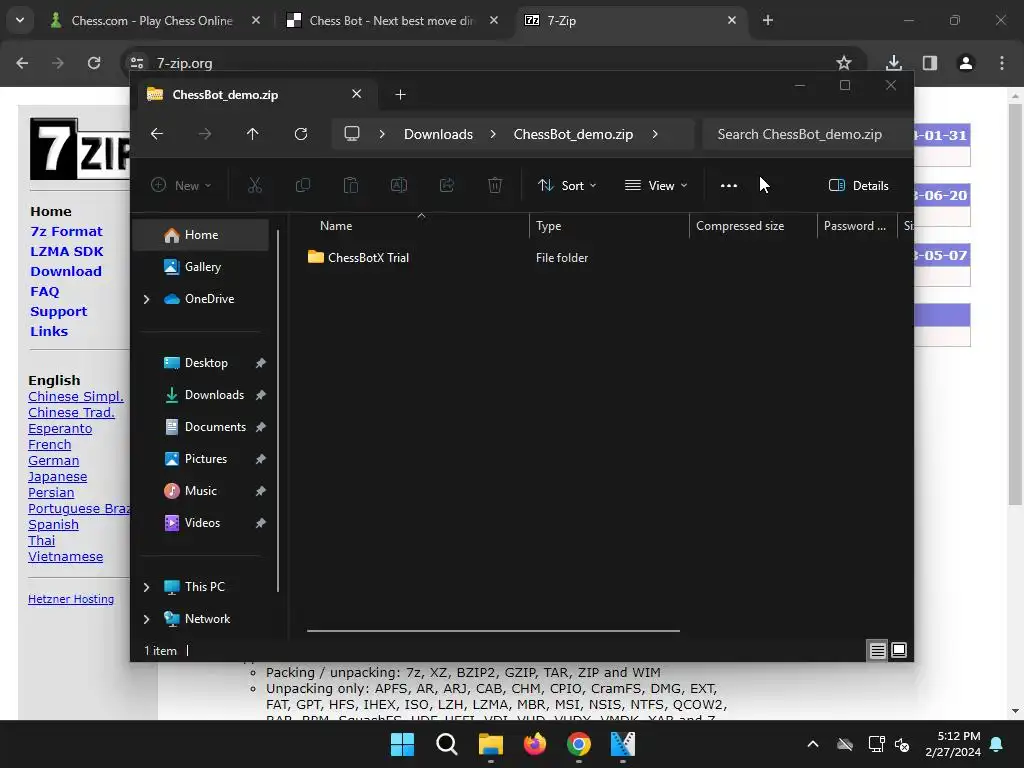Select Home in navigation pane

tap(201, 235)
